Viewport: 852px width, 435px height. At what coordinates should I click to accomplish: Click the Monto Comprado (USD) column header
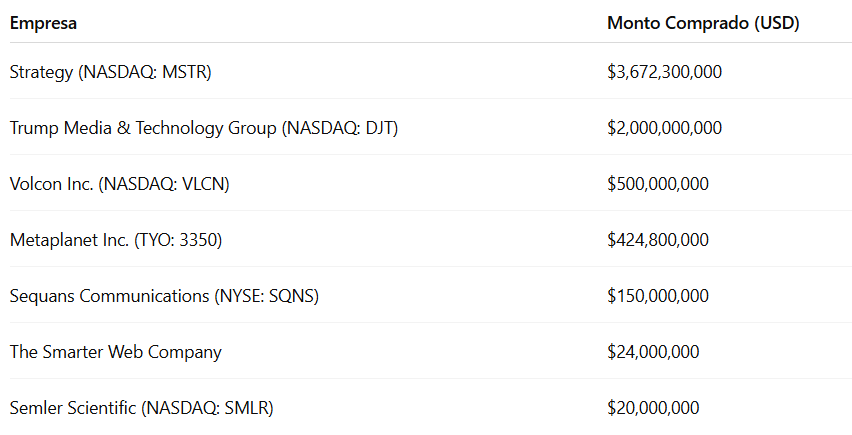pos(703,23)
